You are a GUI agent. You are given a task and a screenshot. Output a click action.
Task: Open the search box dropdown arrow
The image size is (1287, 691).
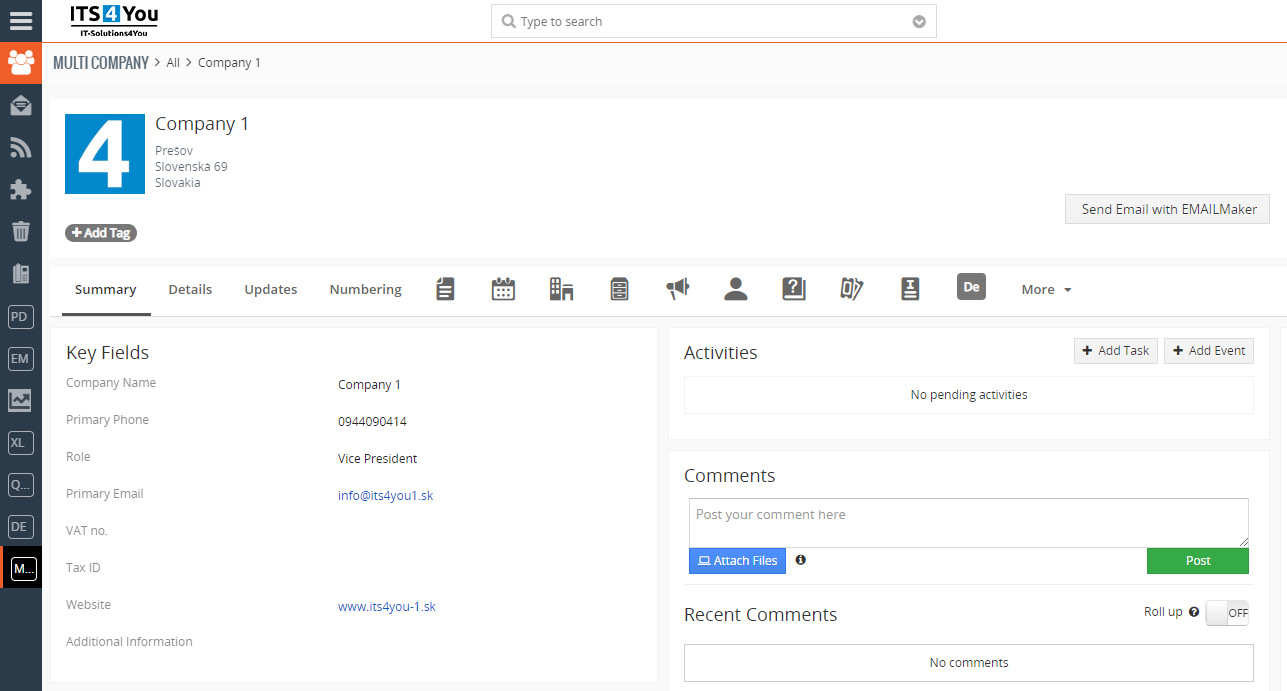pyautogui.click(x=919, y=22)
